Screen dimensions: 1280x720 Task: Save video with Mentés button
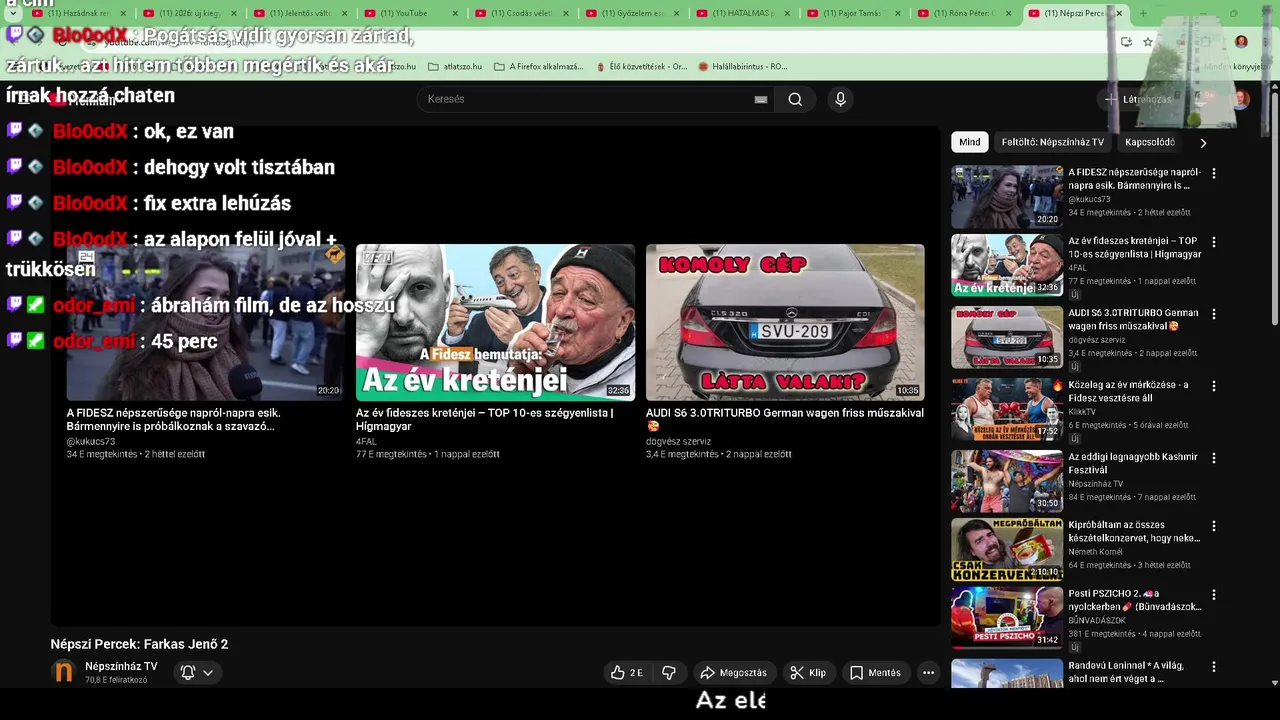pyautogui.click(x=875, y=673)
